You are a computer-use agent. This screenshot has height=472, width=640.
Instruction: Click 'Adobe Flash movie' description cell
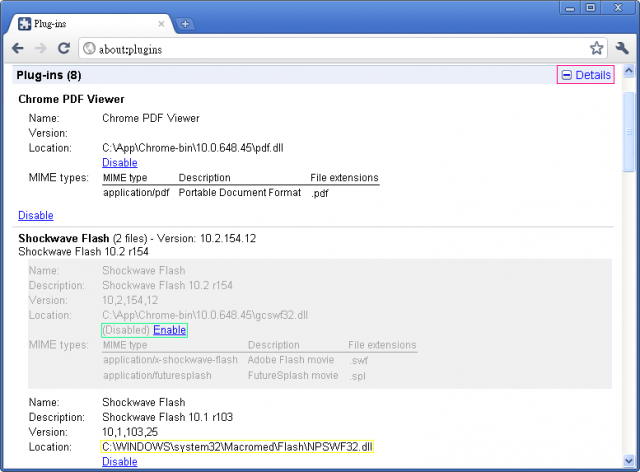291,360
